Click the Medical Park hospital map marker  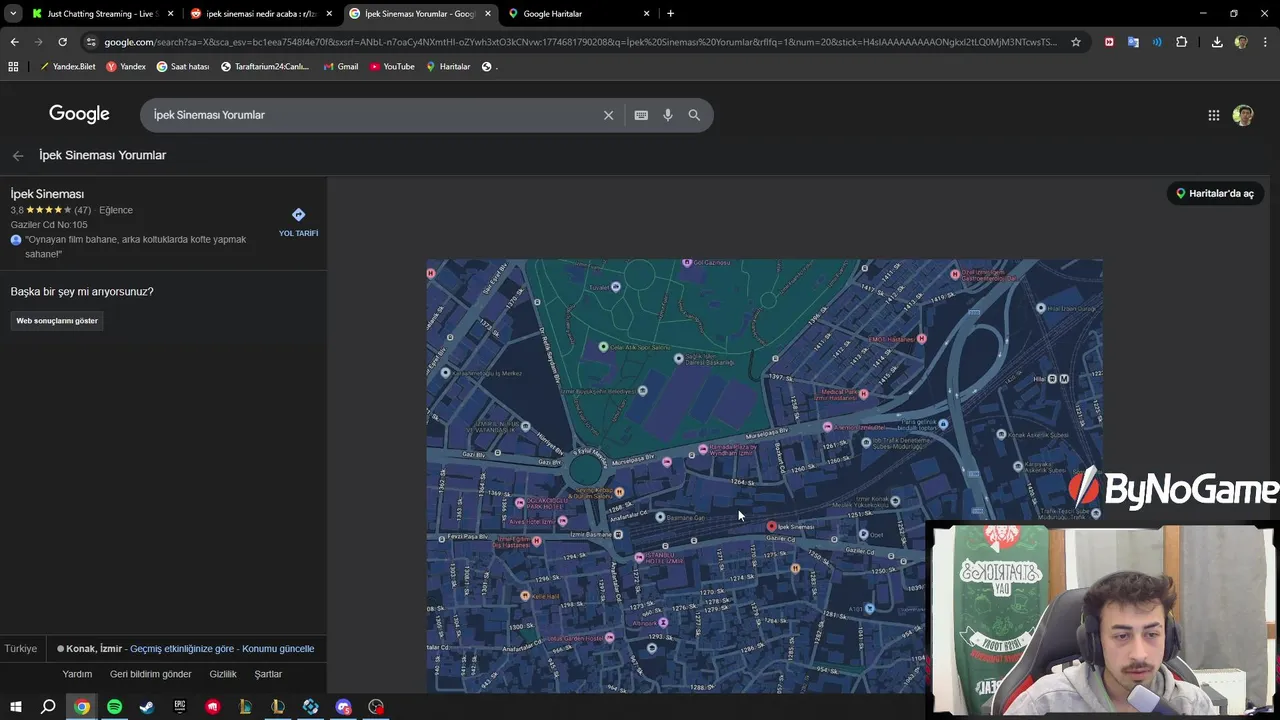(864, 394)
